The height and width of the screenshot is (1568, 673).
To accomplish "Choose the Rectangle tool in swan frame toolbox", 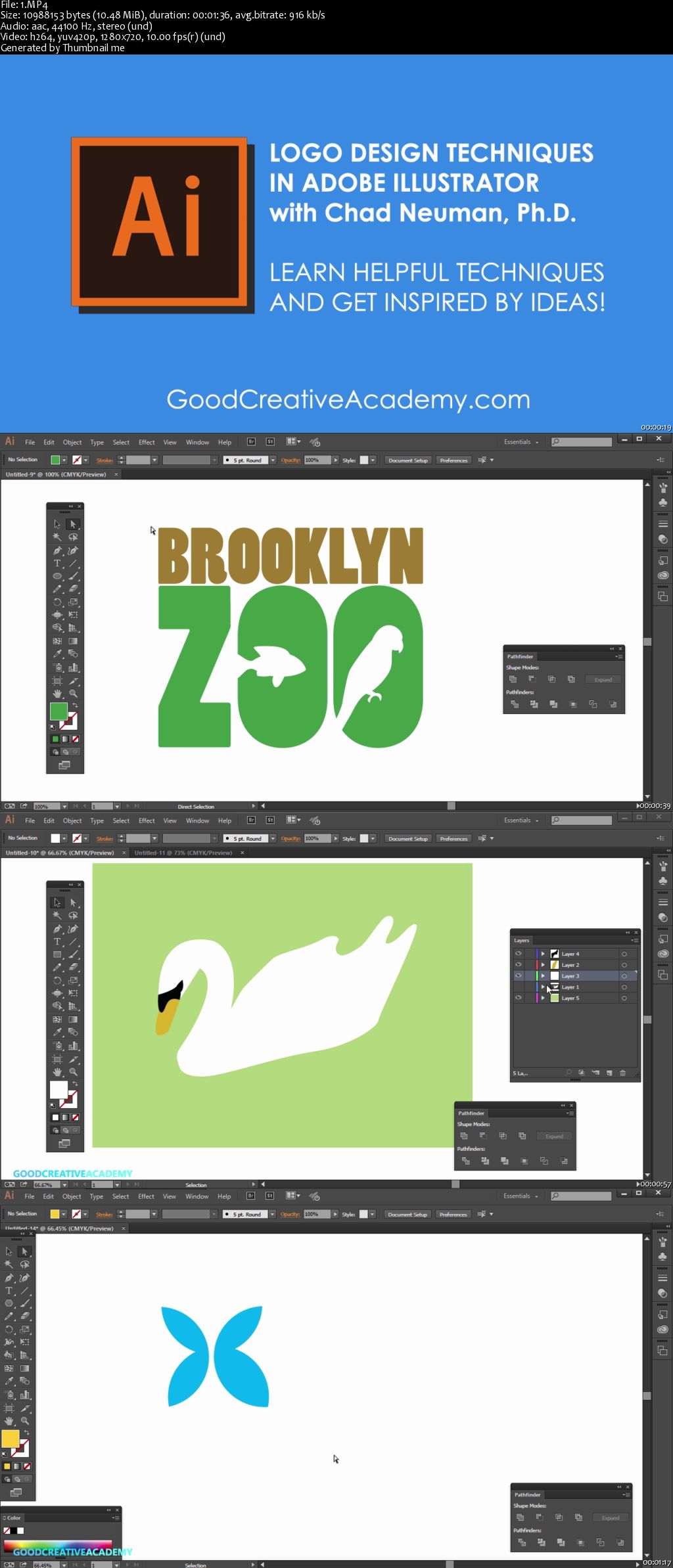I will pos(57,954).
